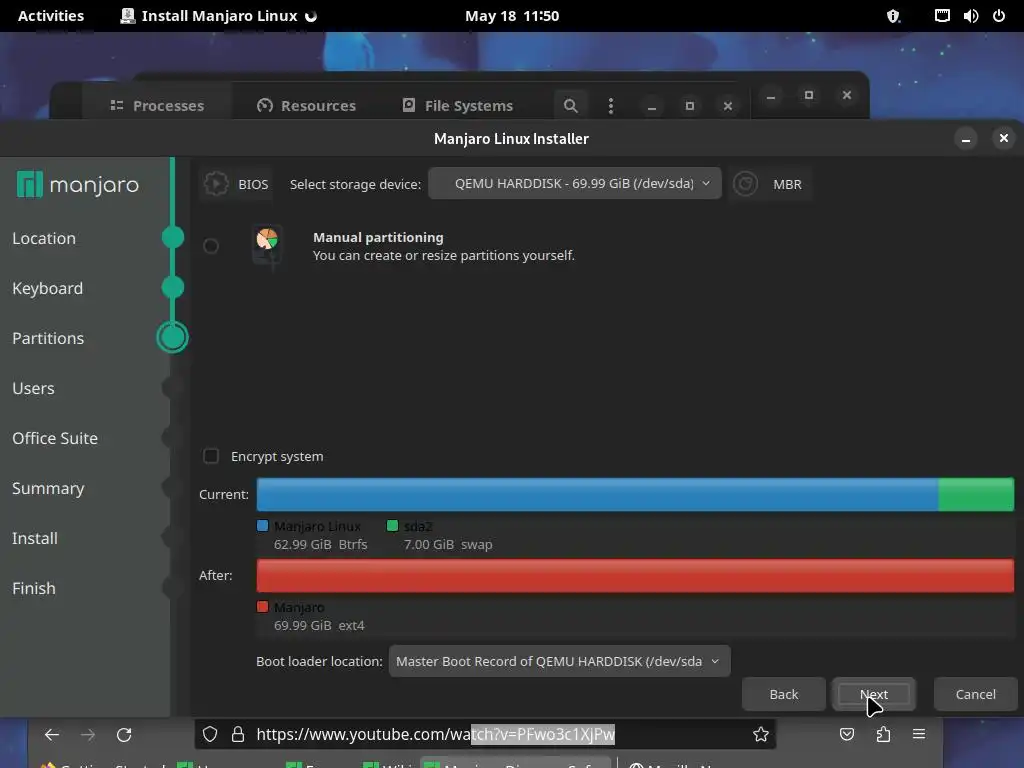1024x768 pixels.
Task: Click Install Manjaro Linux app menu in top bar
Action: [219, 16]
